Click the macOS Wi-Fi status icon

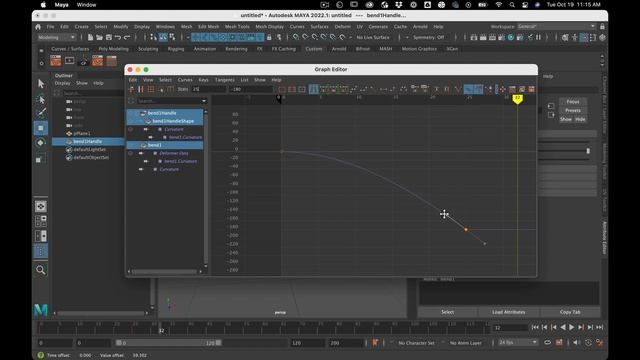pos(498,5)
